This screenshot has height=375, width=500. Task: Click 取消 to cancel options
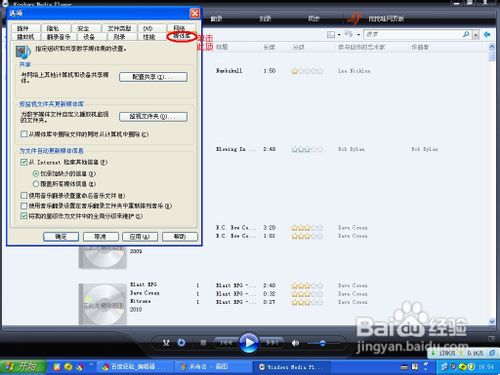(x=101, y=237)
